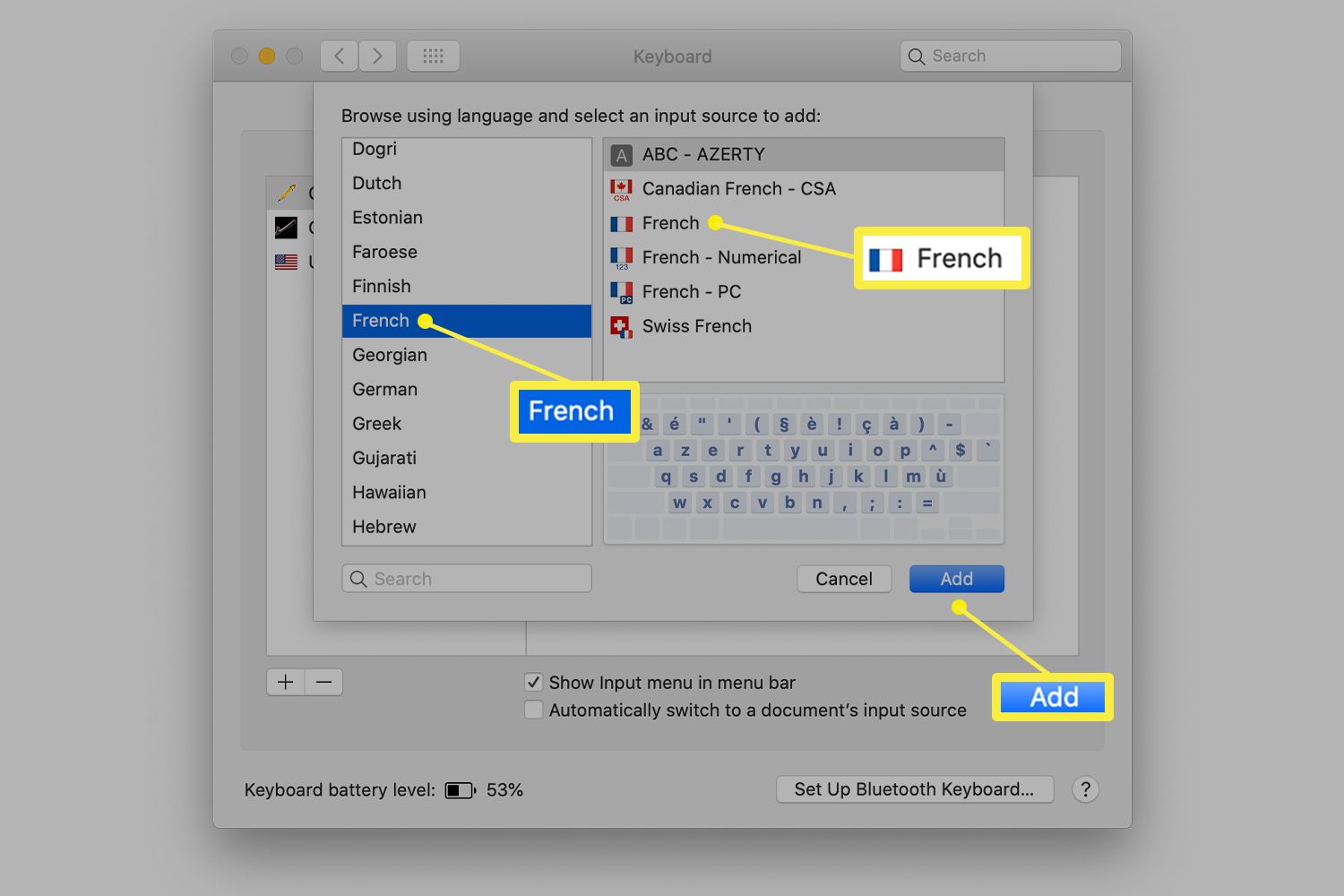Select the French input source with flag
This screenshot has height=896, width=1344.
804,223
